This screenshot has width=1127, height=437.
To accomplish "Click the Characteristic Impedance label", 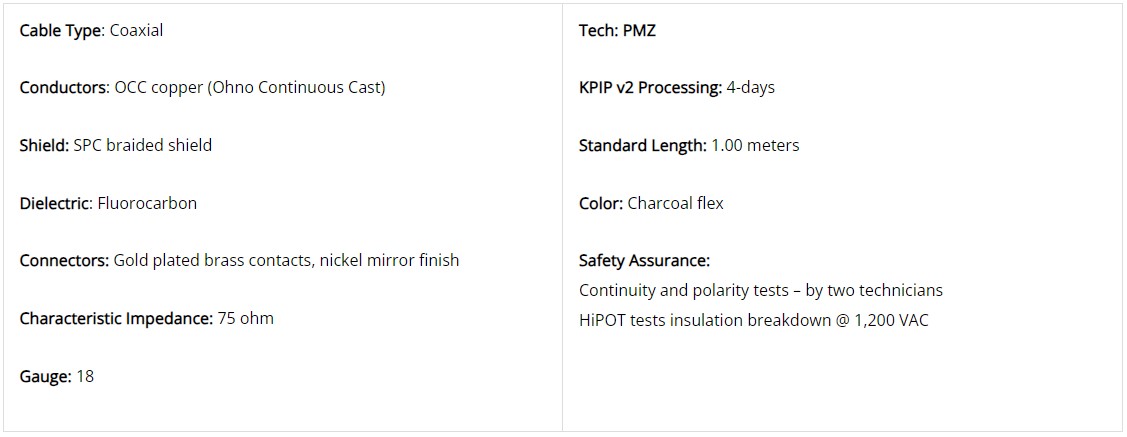I will [116, 318].
